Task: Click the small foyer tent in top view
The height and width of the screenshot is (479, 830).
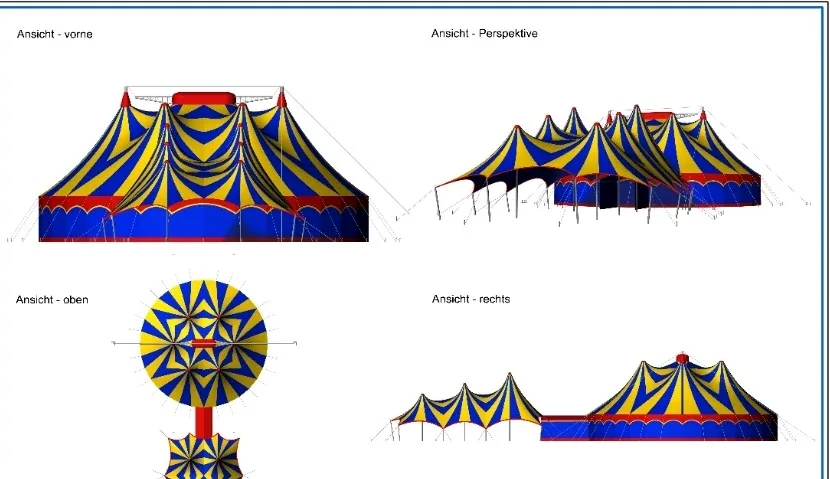Action: (204, 456)
